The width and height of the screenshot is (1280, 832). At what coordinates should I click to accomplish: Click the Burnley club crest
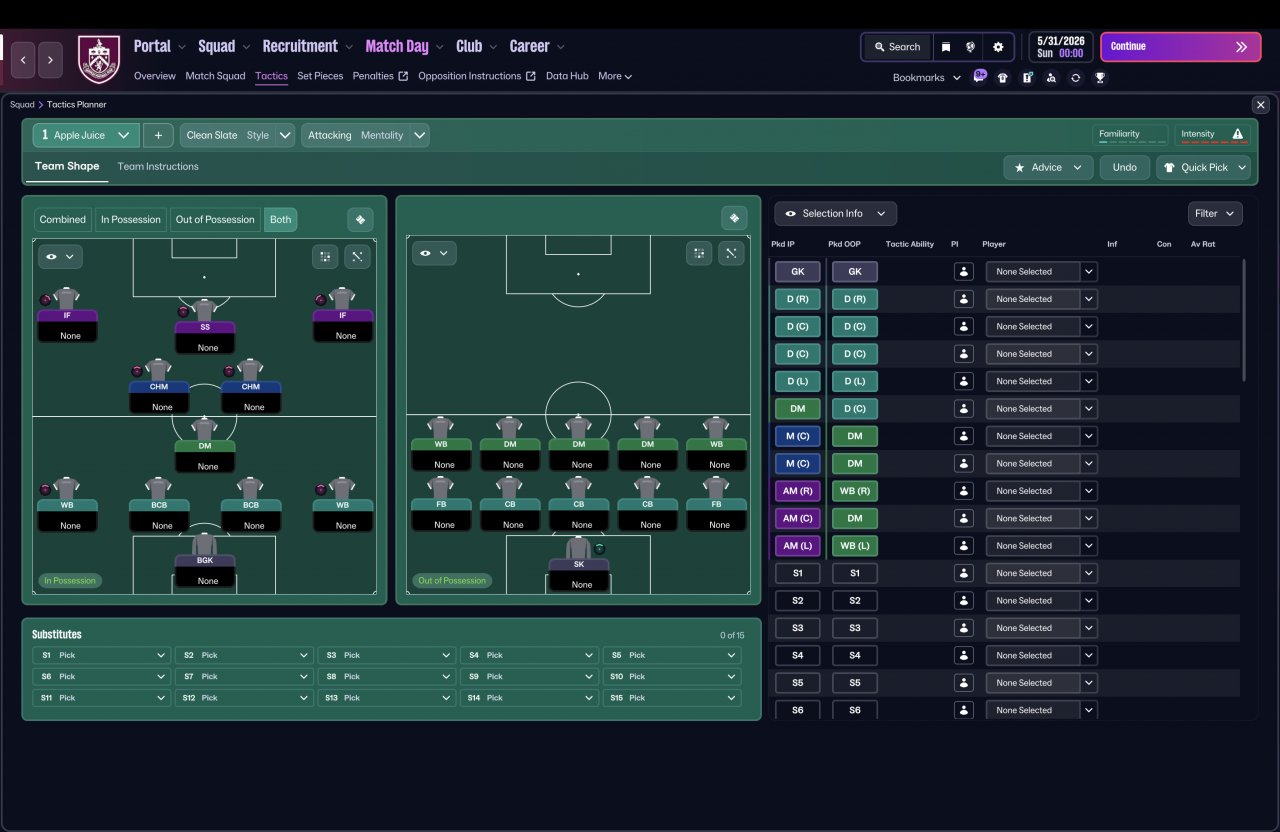[98, 60]
